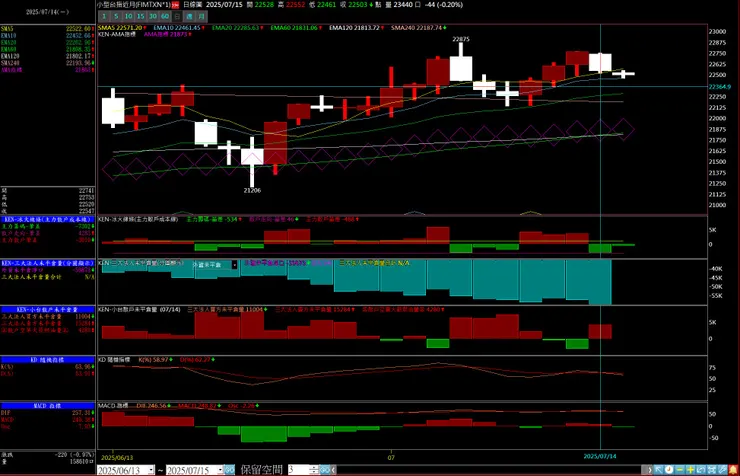This screenshot has height=476, width=740.
Task: Select the 1-minute timeframe button
Action: 104,17
